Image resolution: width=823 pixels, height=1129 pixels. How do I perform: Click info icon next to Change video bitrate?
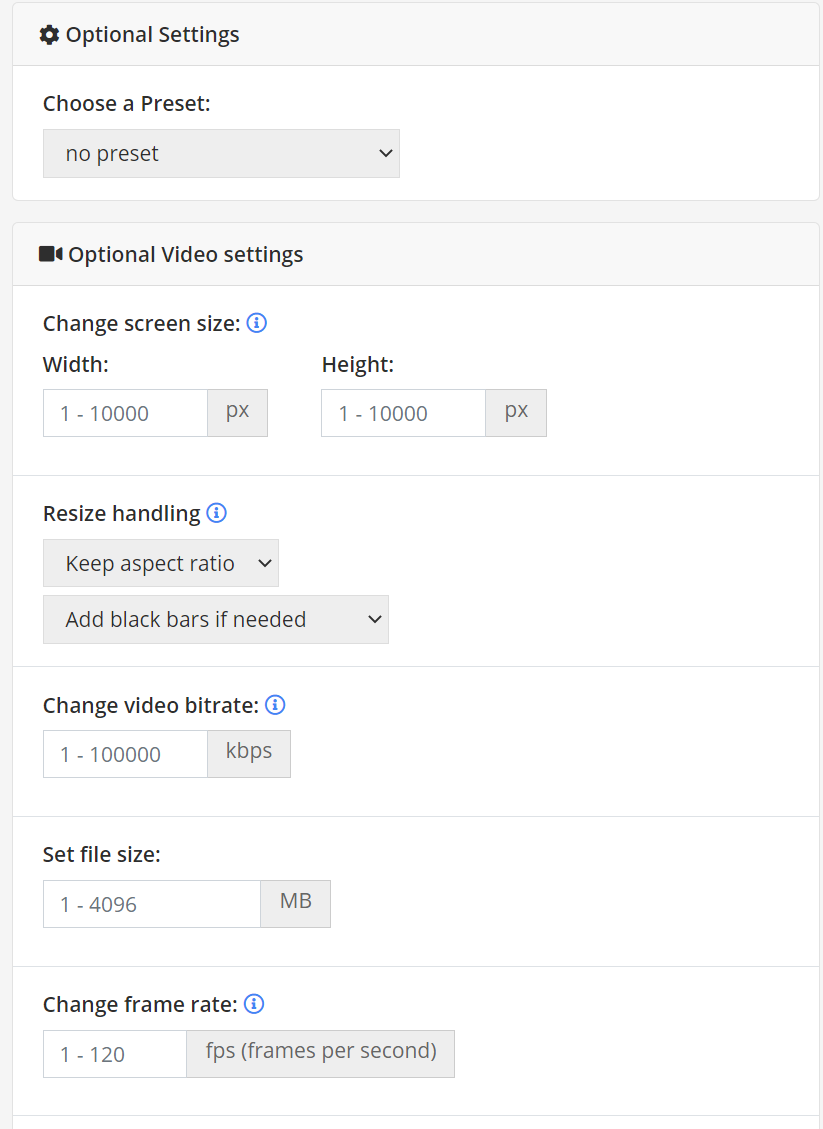click(x=275, y=705)
